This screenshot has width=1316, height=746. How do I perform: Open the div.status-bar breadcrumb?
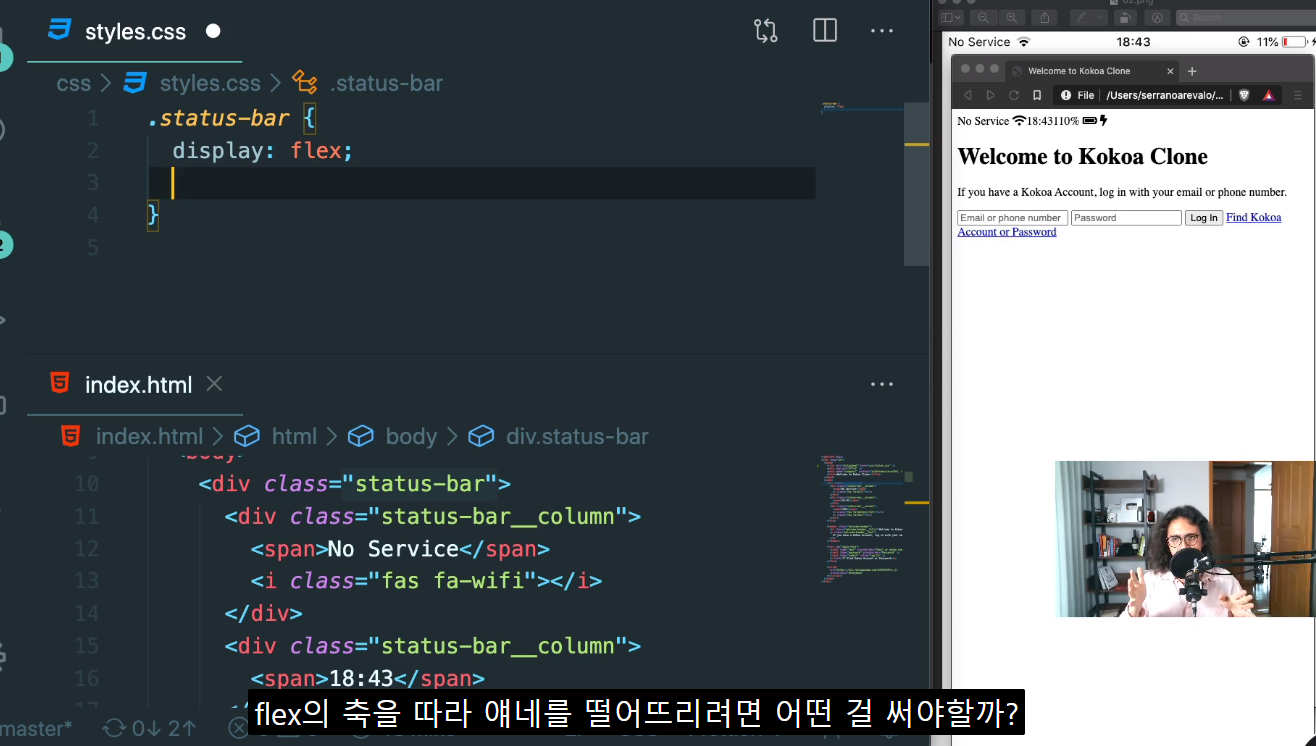pos(558,437)
